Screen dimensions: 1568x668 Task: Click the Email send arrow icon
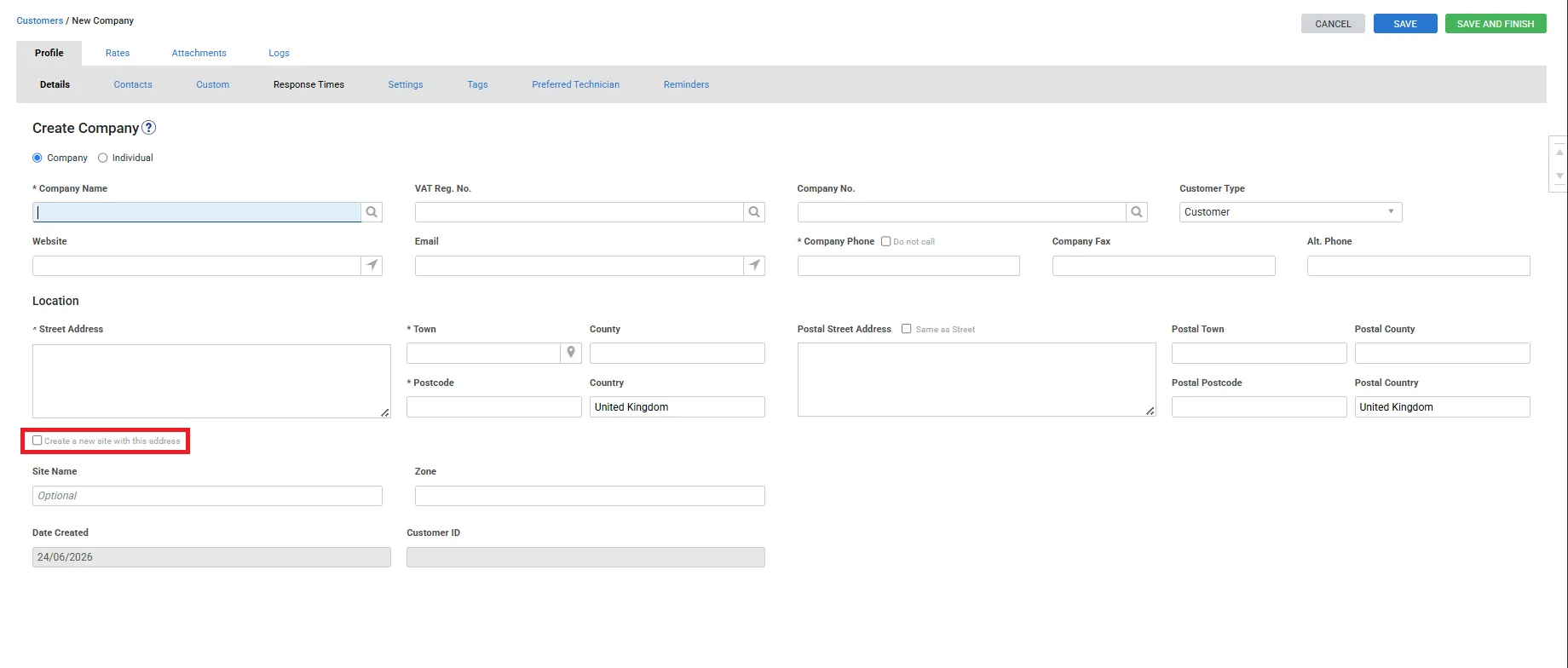(754, 266)
